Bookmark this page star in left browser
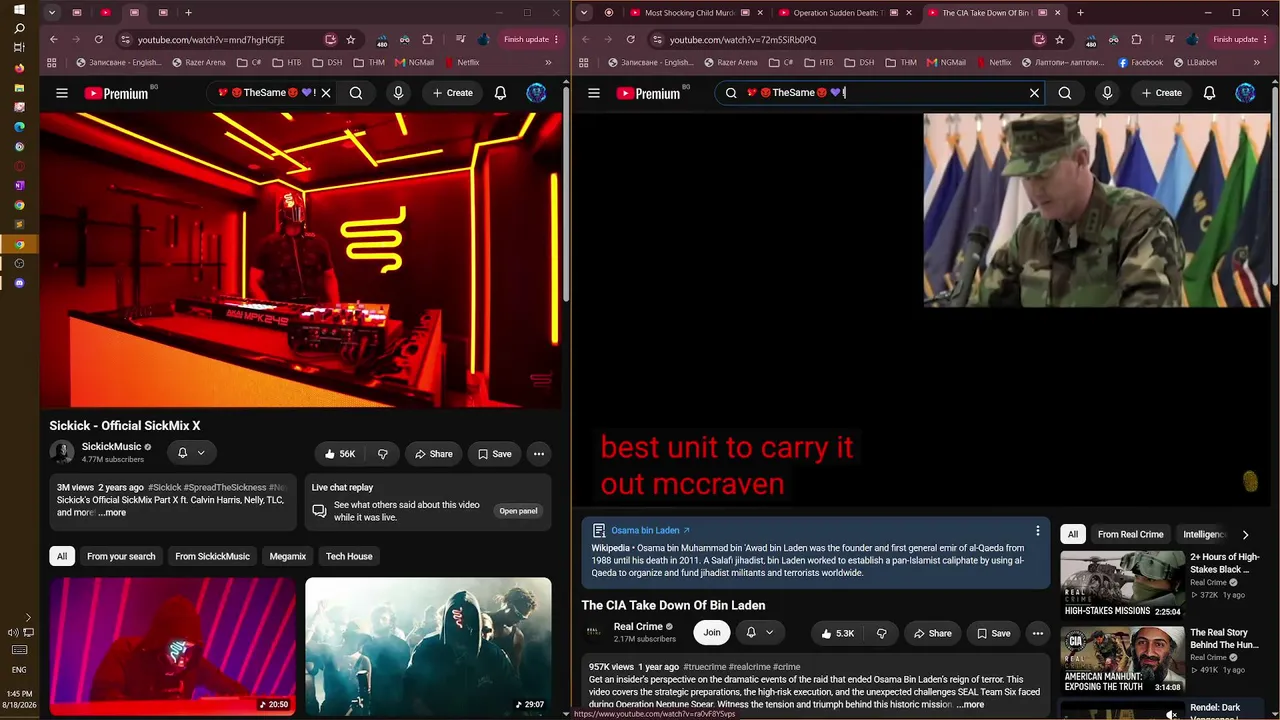 pyautogui.click(x=350, y=39)
